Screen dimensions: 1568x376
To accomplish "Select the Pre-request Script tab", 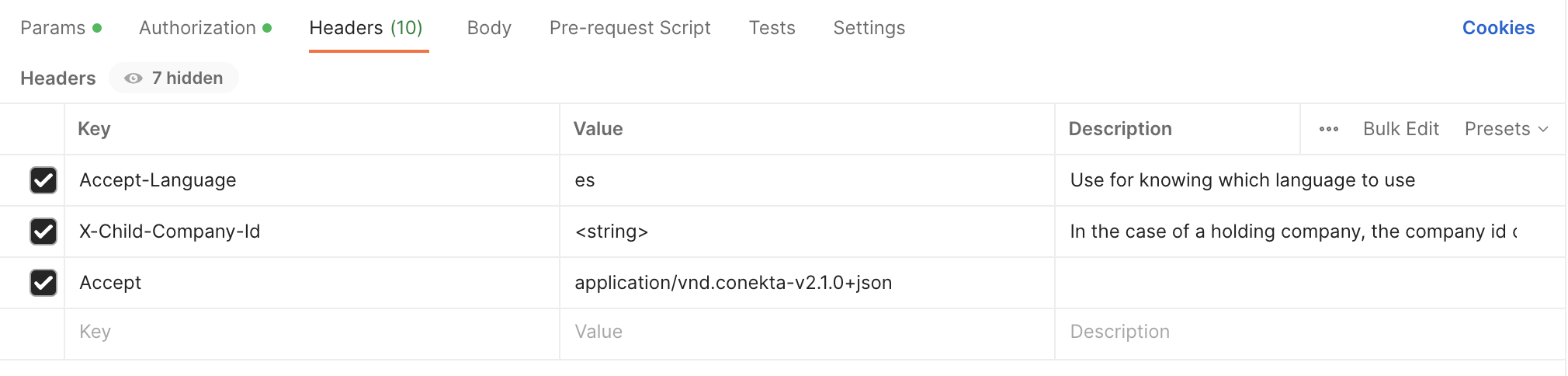I will [630, 28].
